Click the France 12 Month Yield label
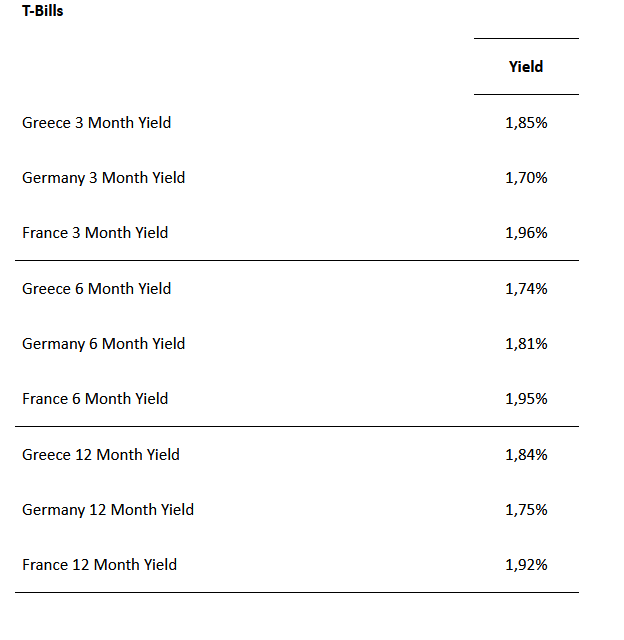 pos(99,565)
